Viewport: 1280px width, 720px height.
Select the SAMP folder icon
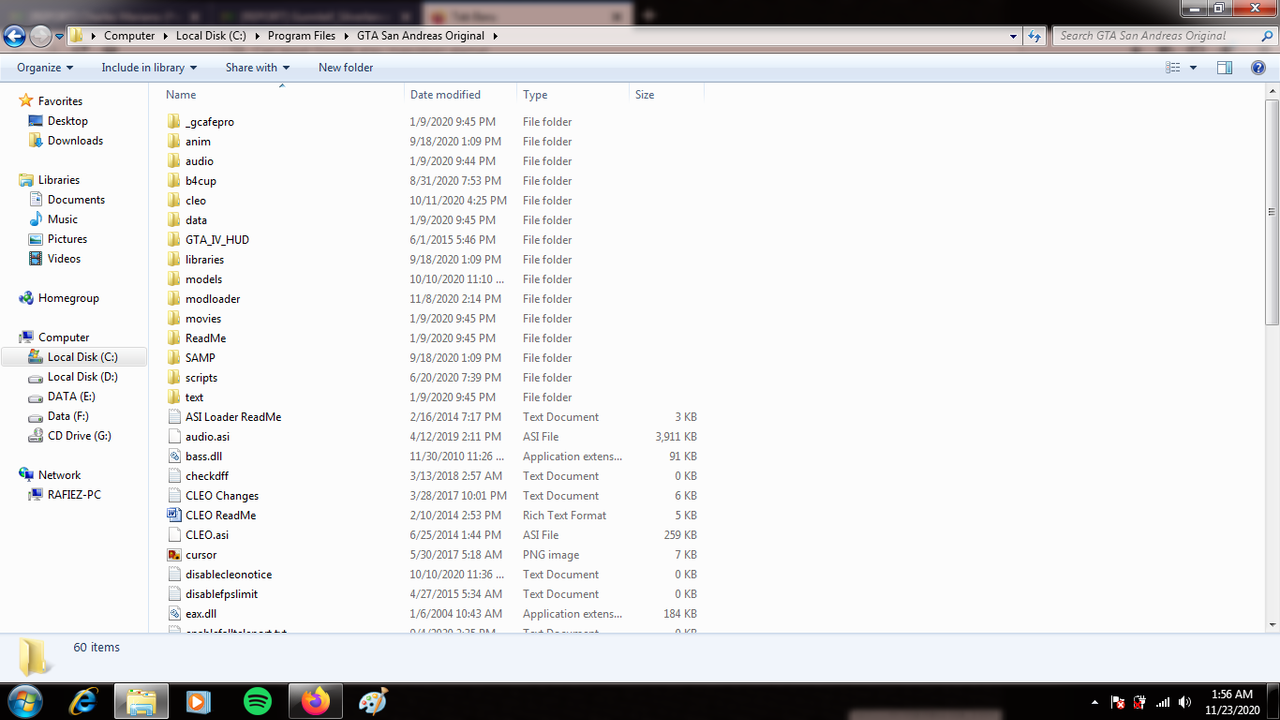point(174,358)
